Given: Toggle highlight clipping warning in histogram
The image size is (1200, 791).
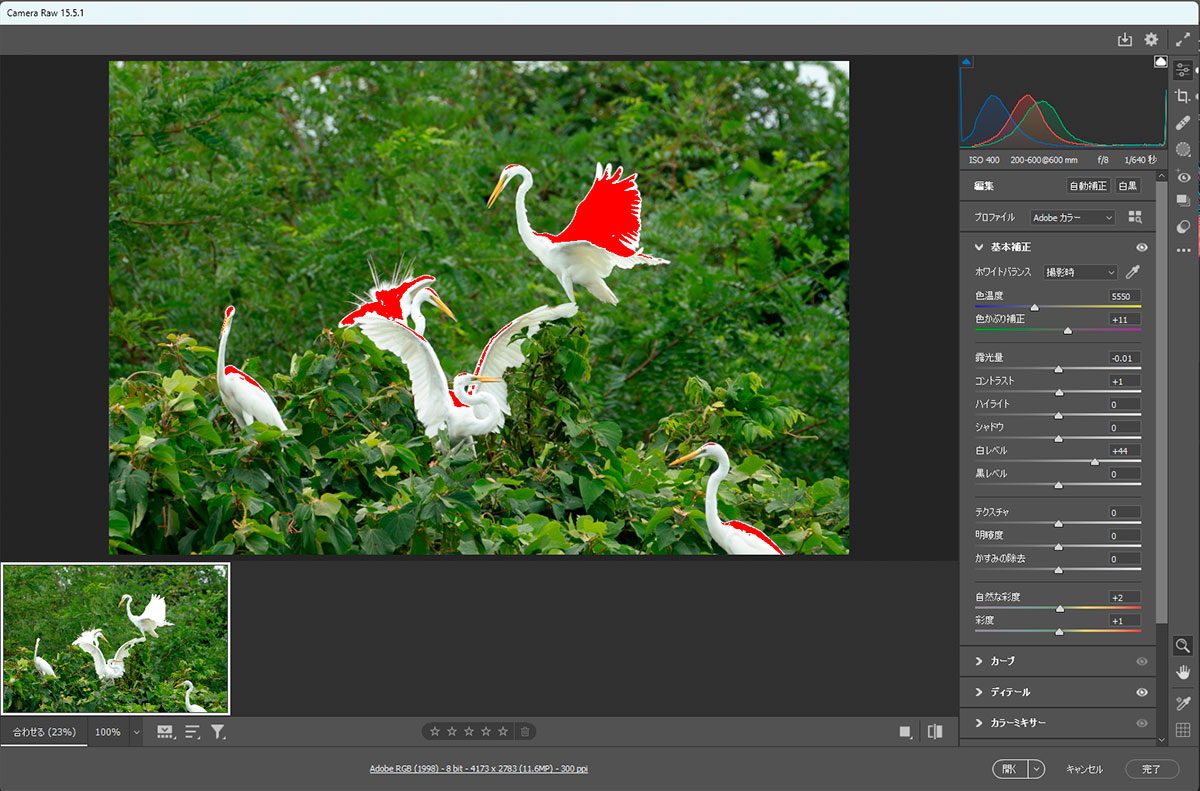Looking at the screenshot, I should [1160, 62].
